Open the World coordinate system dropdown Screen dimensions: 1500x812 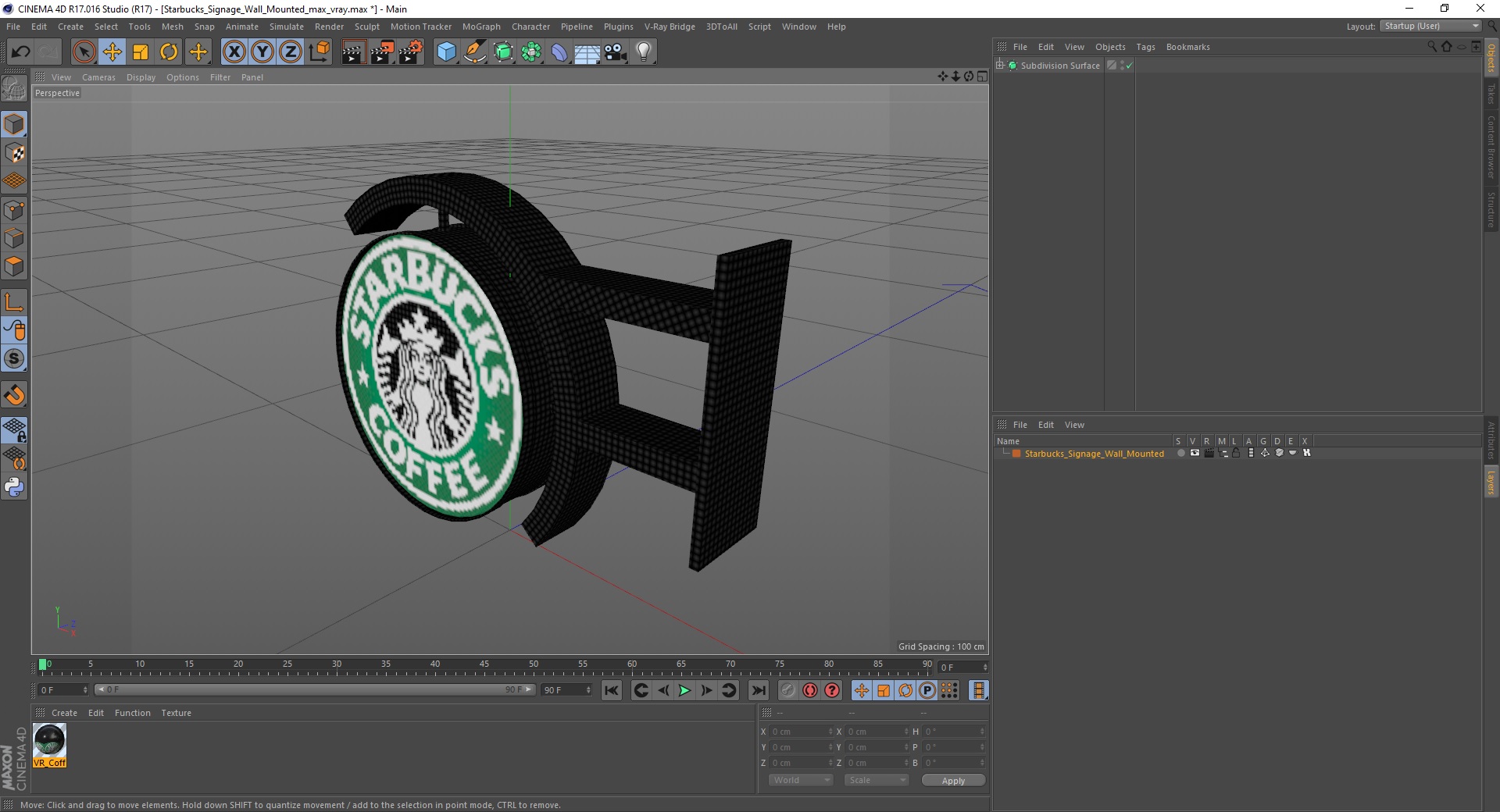(x=800, y=780)
